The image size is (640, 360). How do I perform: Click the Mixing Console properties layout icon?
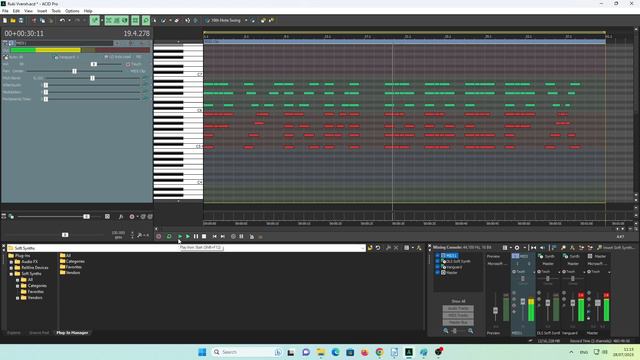pos(505,247)
